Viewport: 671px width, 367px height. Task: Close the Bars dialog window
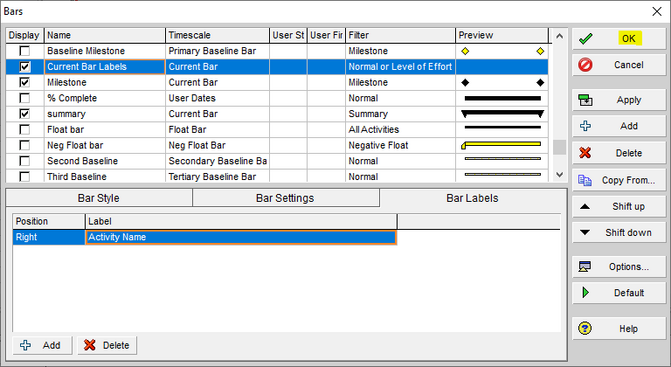[x=657, y=12]
